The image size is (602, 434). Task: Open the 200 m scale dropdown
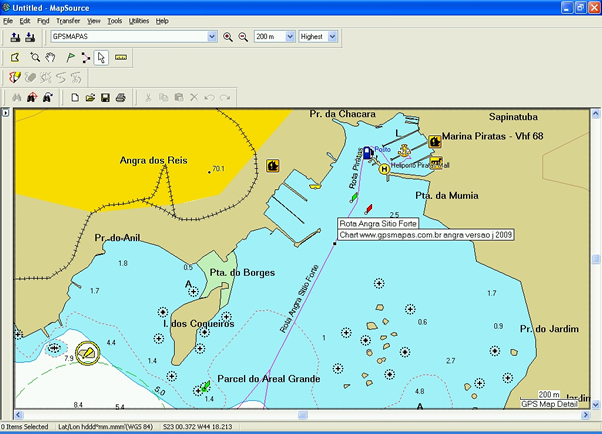pos(290,37)
